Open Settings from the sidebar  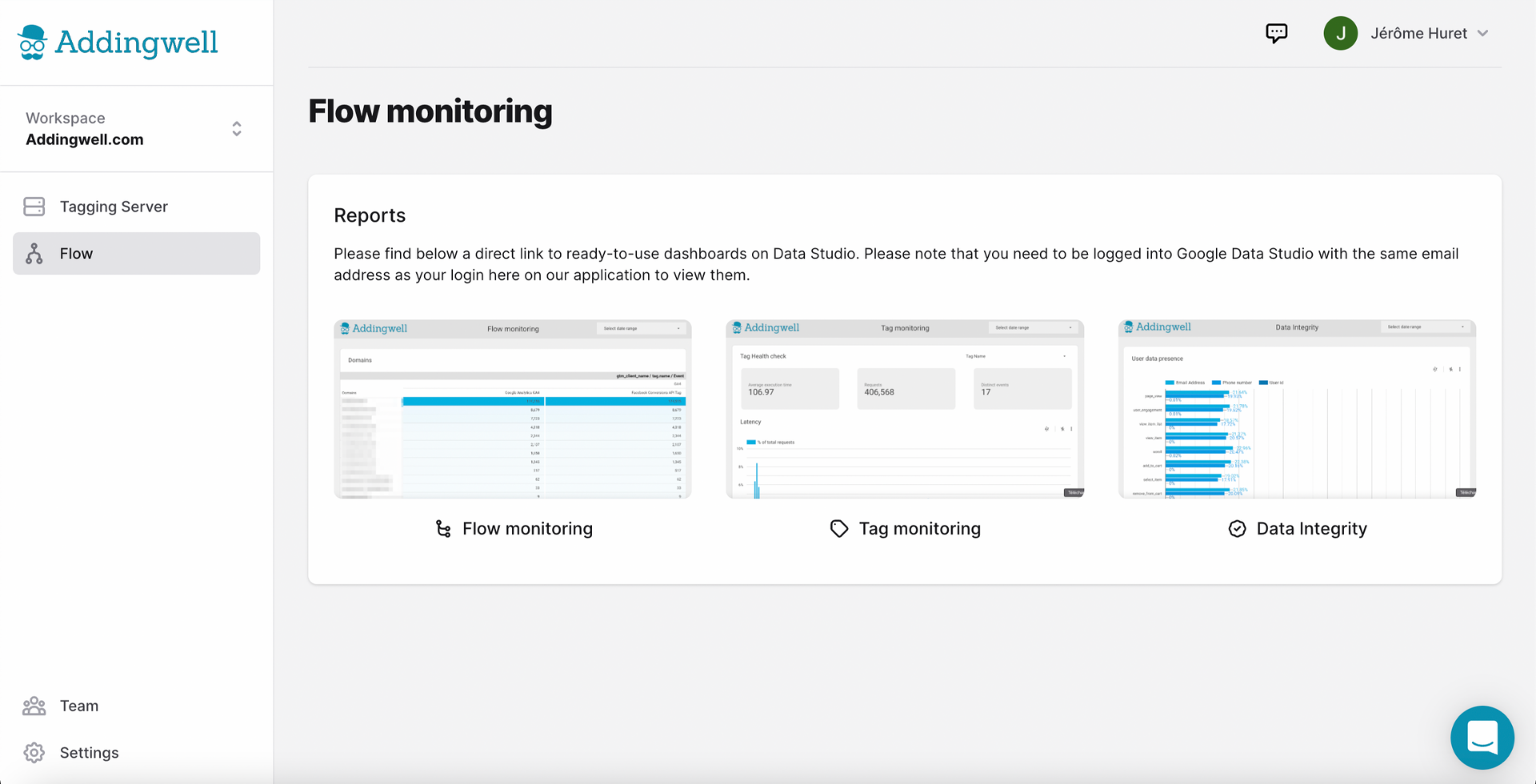tap(89, 753)
